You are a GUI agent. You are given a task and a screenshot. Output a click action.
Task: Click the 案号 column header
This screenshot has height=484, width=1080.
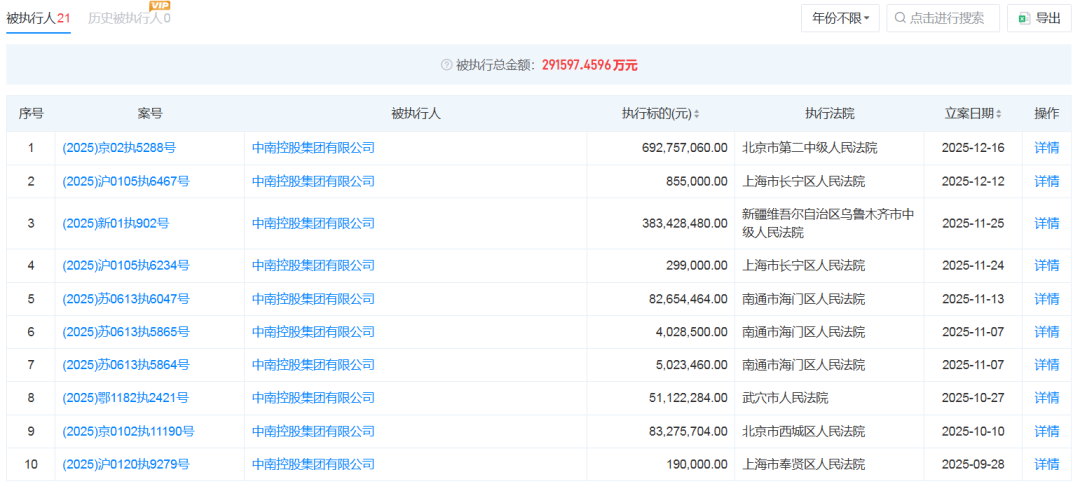(150, 114)
